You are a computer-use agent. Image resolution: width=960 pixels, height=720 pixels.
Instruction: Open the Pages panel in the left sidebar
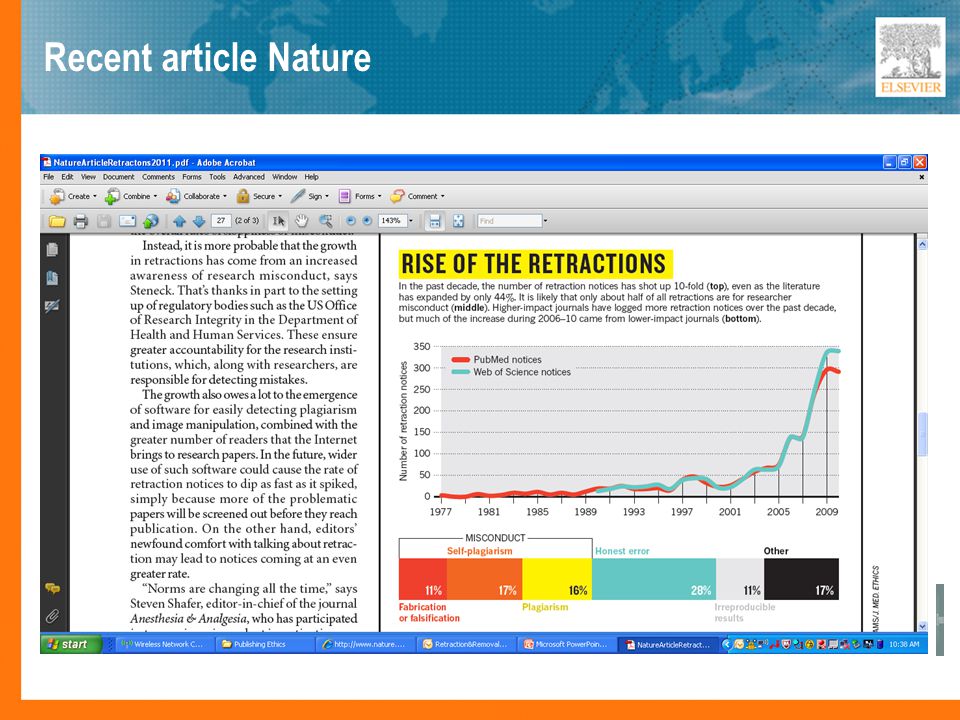tap(52, 250)
